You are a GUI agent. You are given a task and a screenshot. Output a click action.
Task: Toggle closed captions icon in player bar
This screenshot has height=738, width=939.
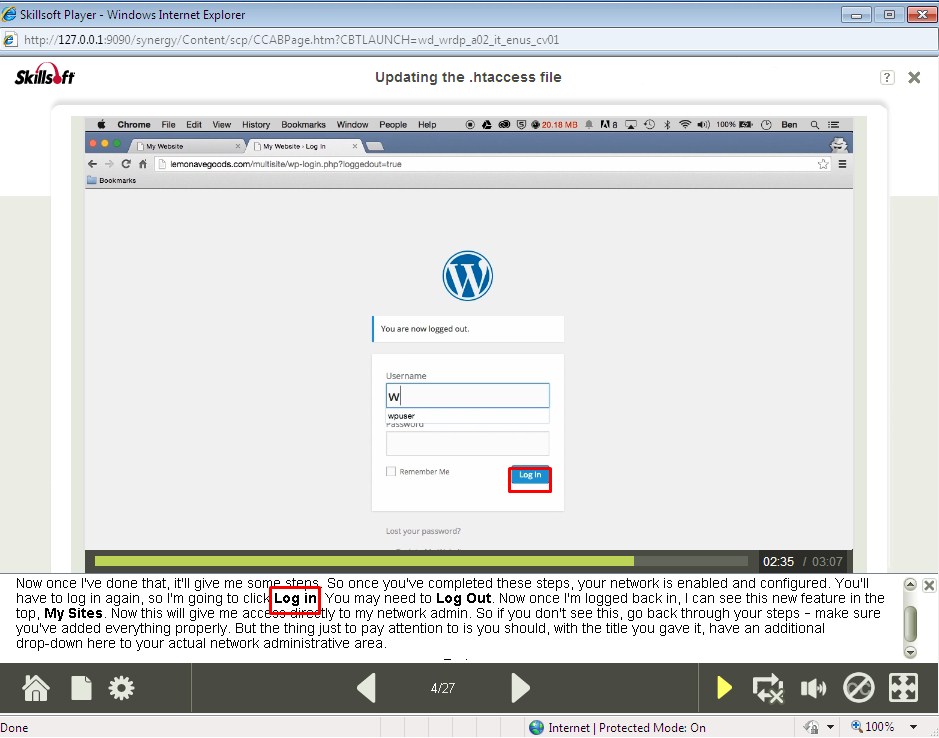[859, 688]
